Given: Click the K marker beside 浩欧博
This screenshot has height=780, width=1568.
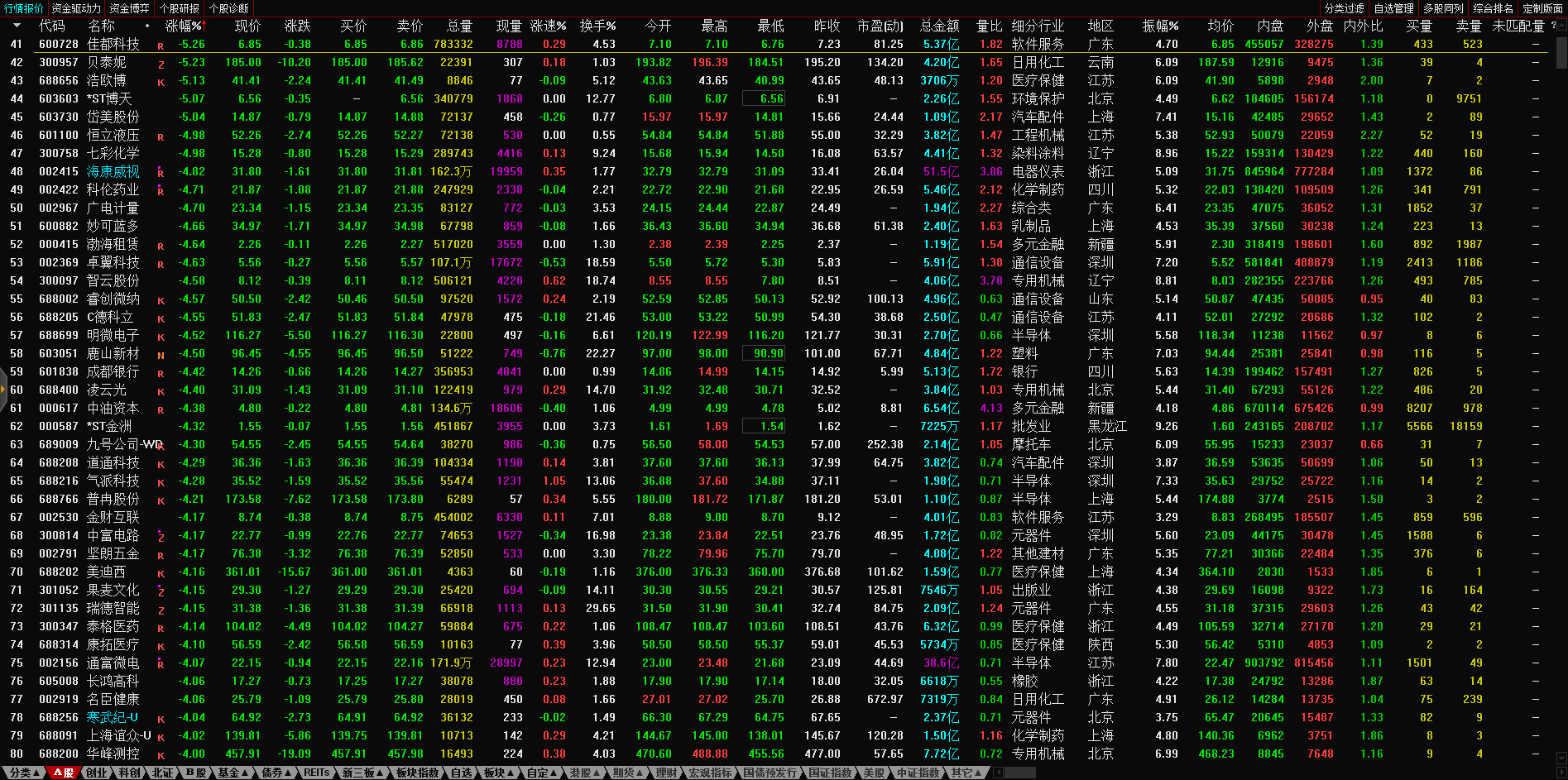Looking at the screenshot, I should click(x=161, y=83).
